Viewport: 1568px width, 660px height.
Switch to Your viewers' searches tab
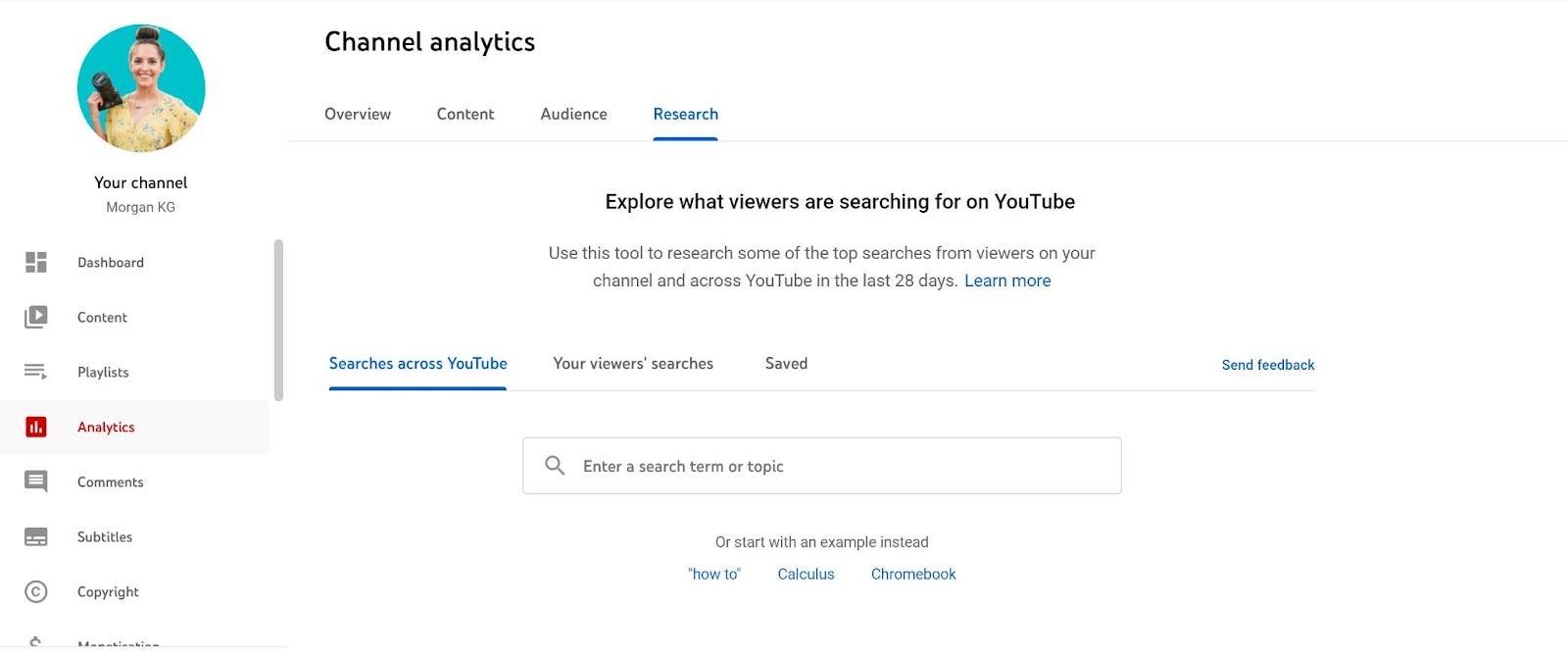(633, 363)
